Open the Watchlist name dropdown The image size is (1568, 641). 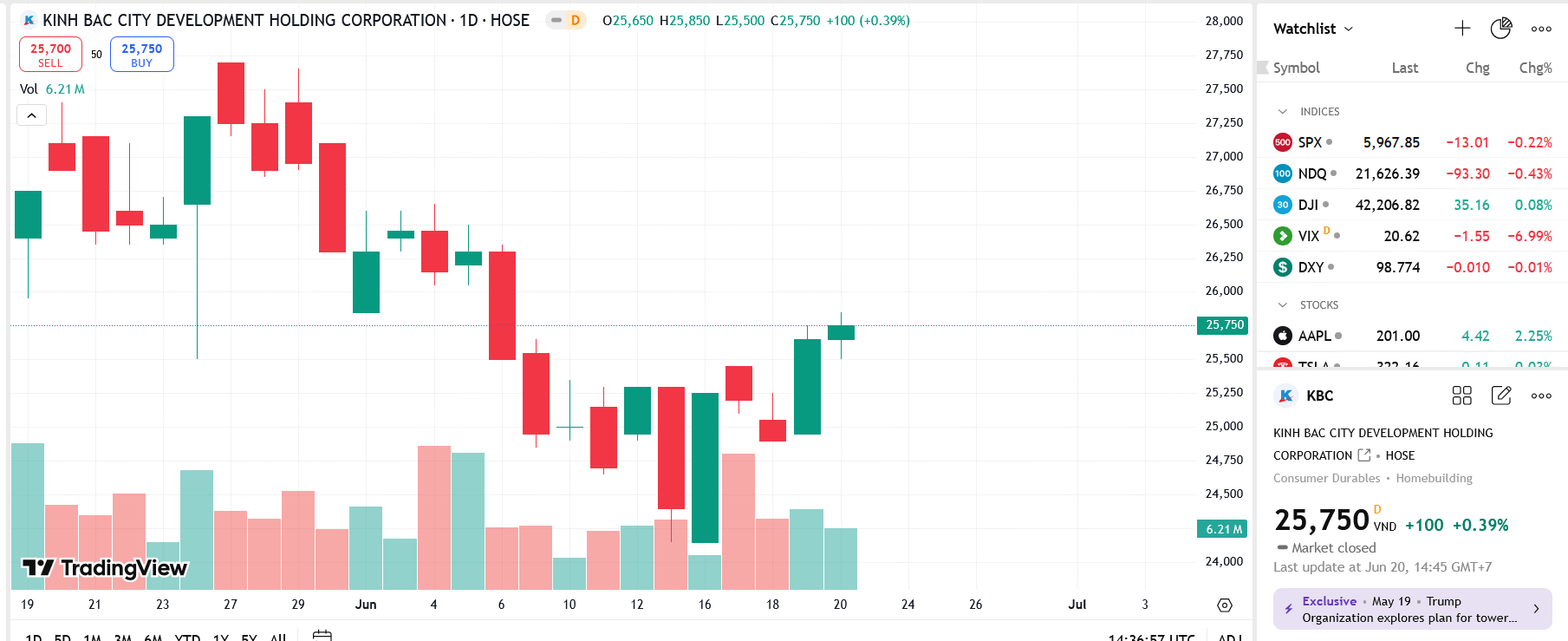[x=1312, y=29]
